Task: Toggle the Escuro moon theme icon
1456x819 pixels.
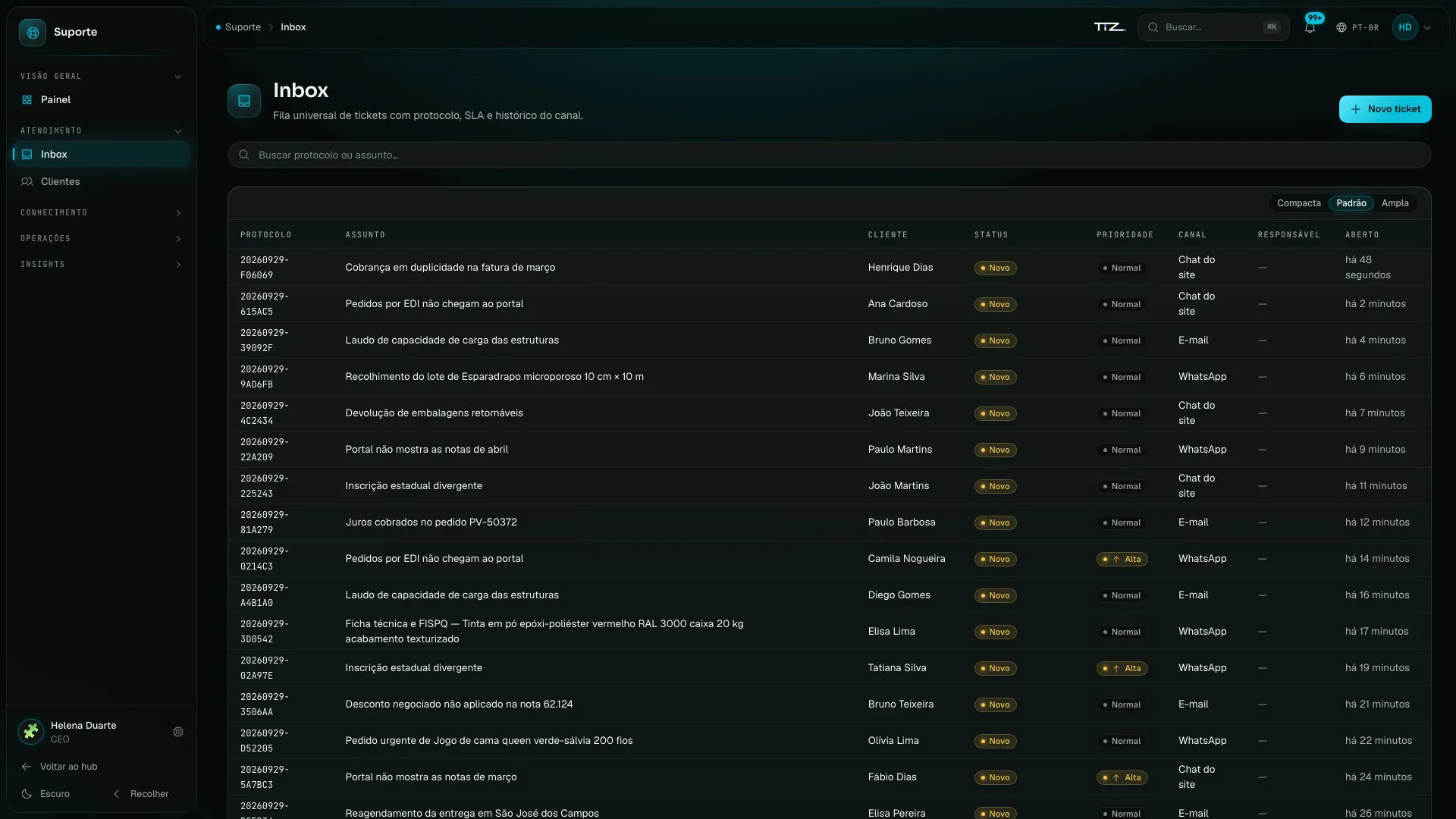Action: point(27,794)
